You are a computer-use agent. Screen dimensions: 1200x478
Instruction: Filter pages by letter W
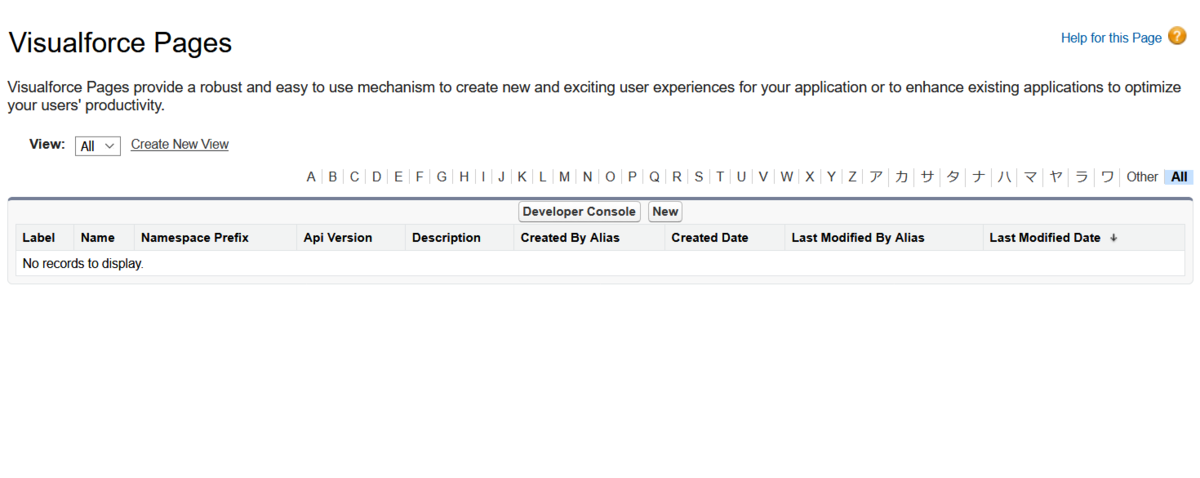coord(787,177)
